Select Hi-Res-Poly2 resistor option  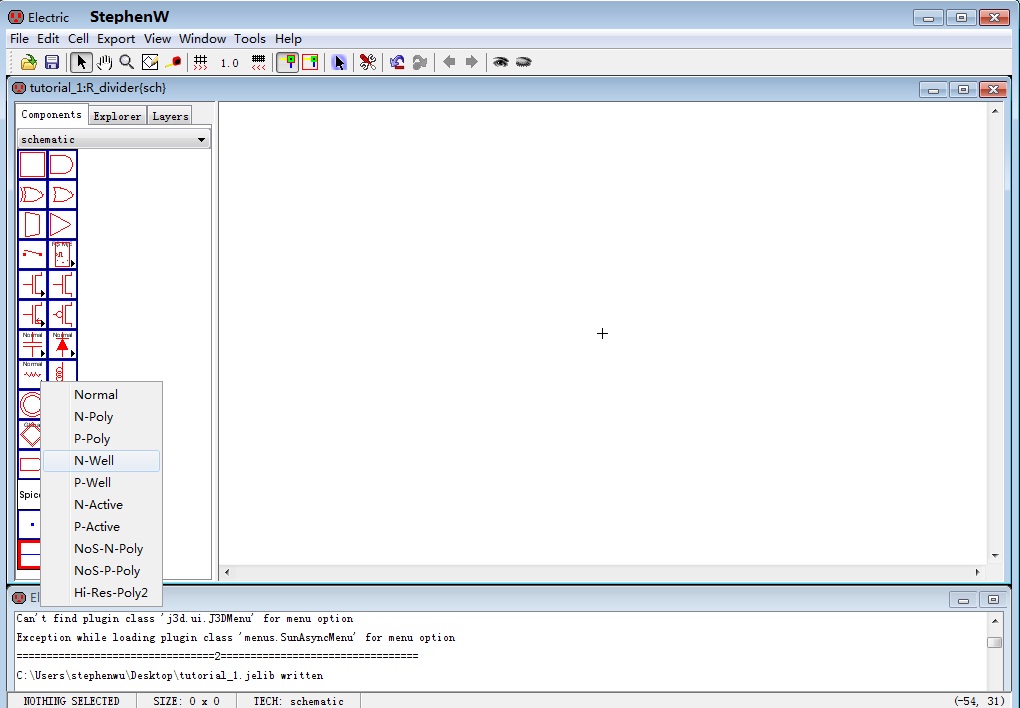110,593
